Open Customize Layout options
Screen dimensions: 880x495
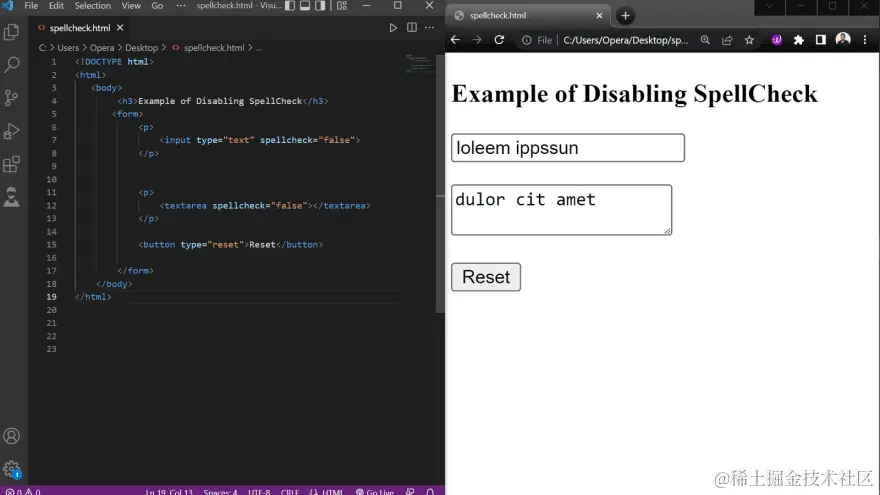[x=342, y=6]
